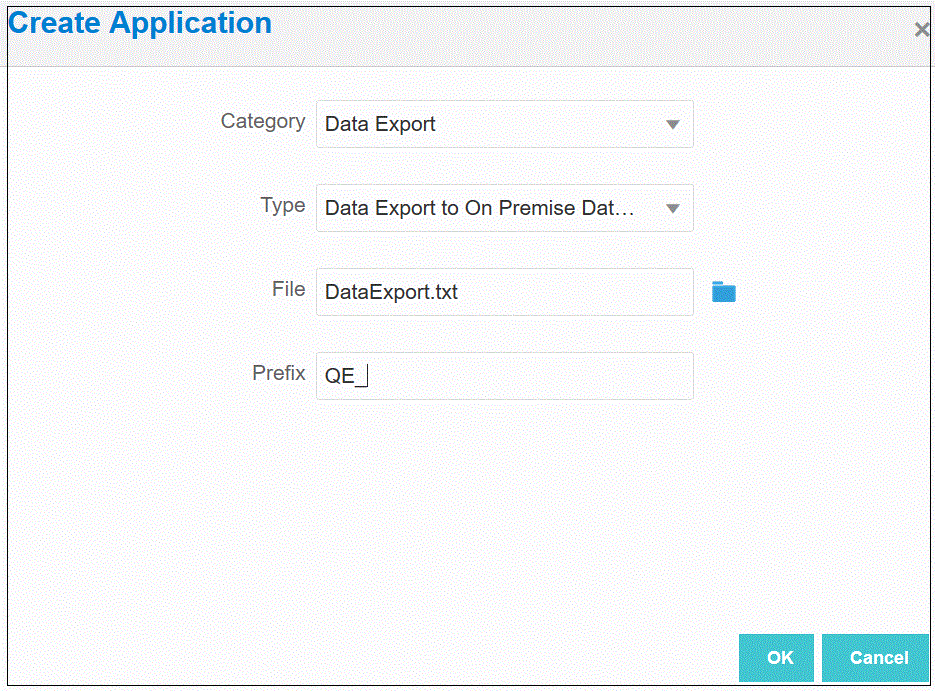
Task: Place cursor in the Prefix field
Action: 530,377
